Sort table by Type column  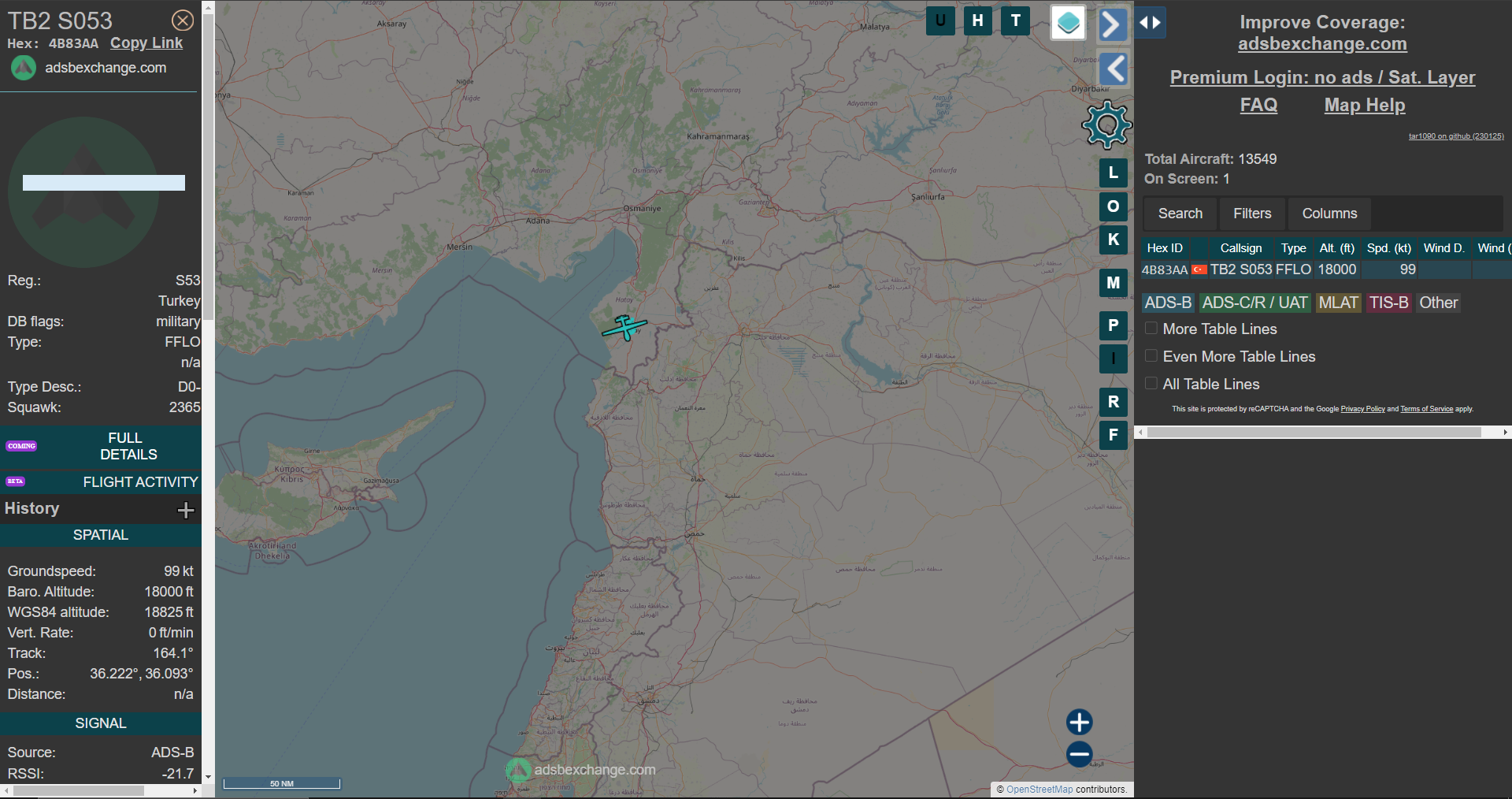click(1293, 248)
